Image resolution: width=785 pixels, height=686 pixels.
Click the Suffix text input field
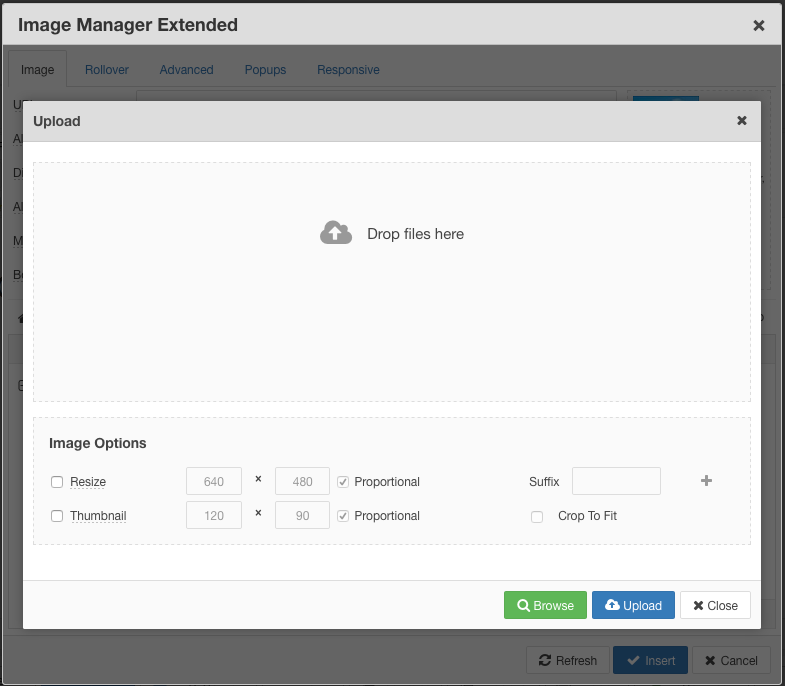pyautogui.click(x=616, y=481)
